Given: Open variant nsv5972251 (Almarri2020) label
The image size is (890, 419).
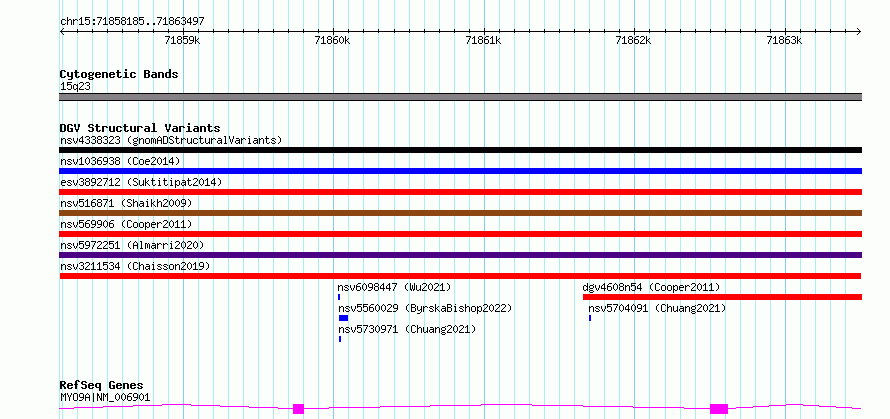Looking at the screenshot, I should (132, 245).
